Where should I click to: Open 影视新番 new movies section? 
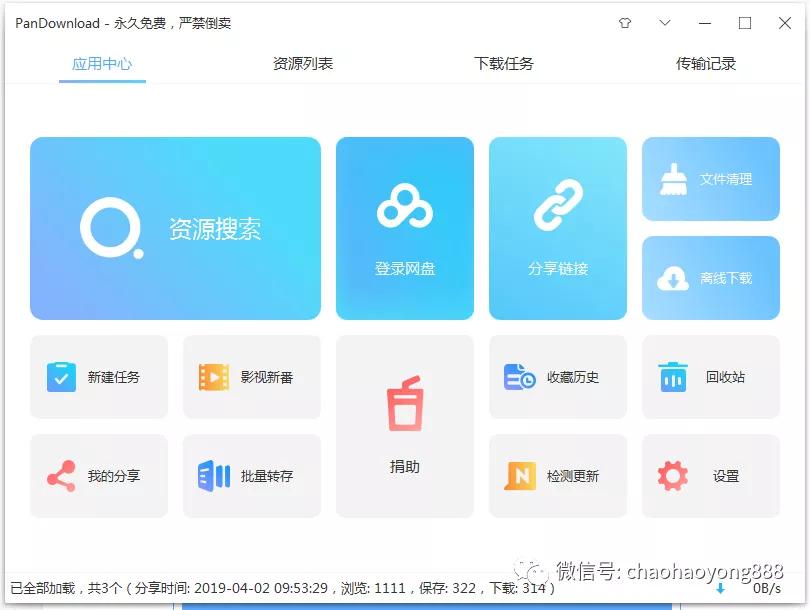point(251,377)
